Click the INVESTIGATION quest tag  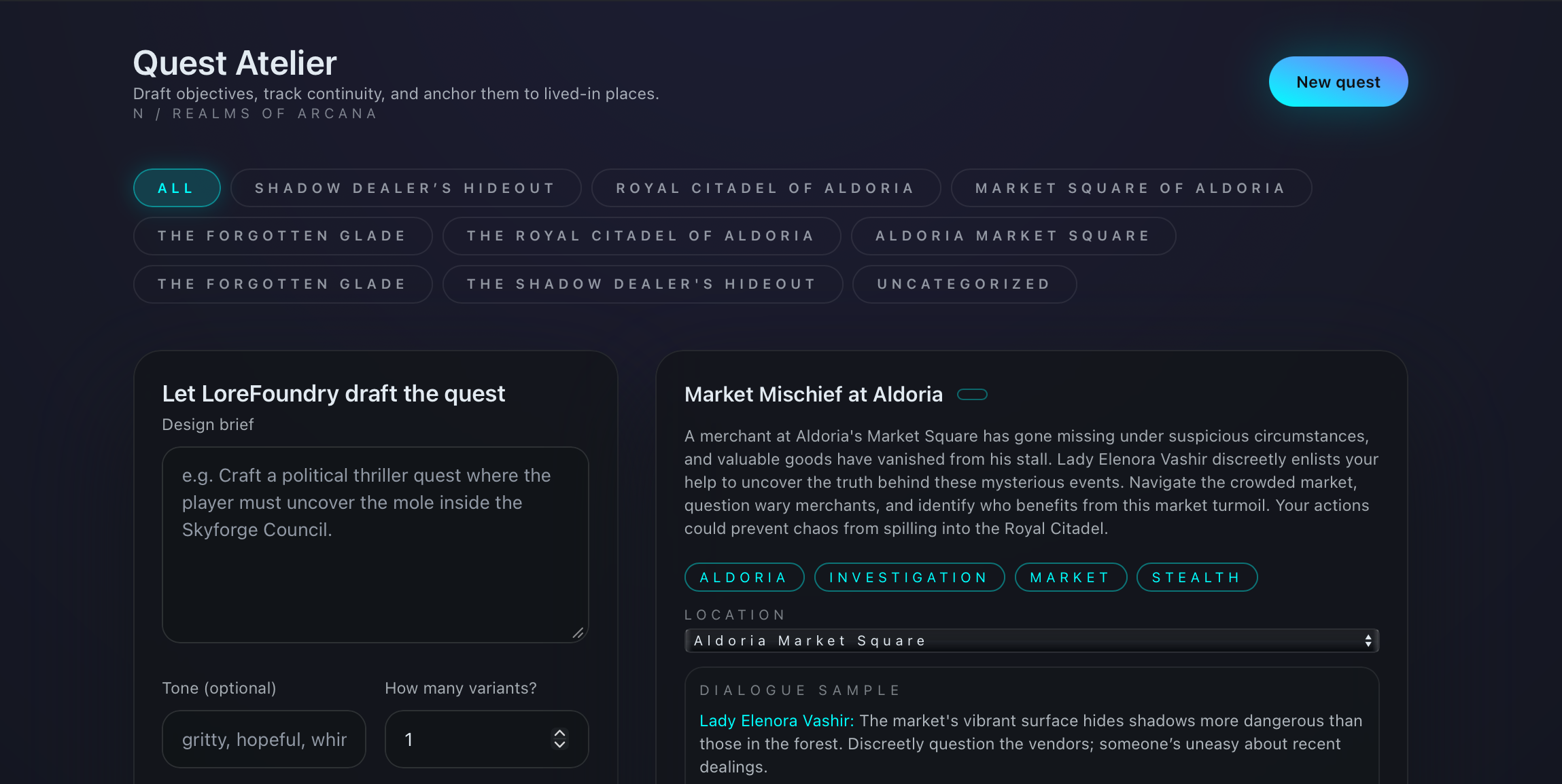tap(909, 577)
